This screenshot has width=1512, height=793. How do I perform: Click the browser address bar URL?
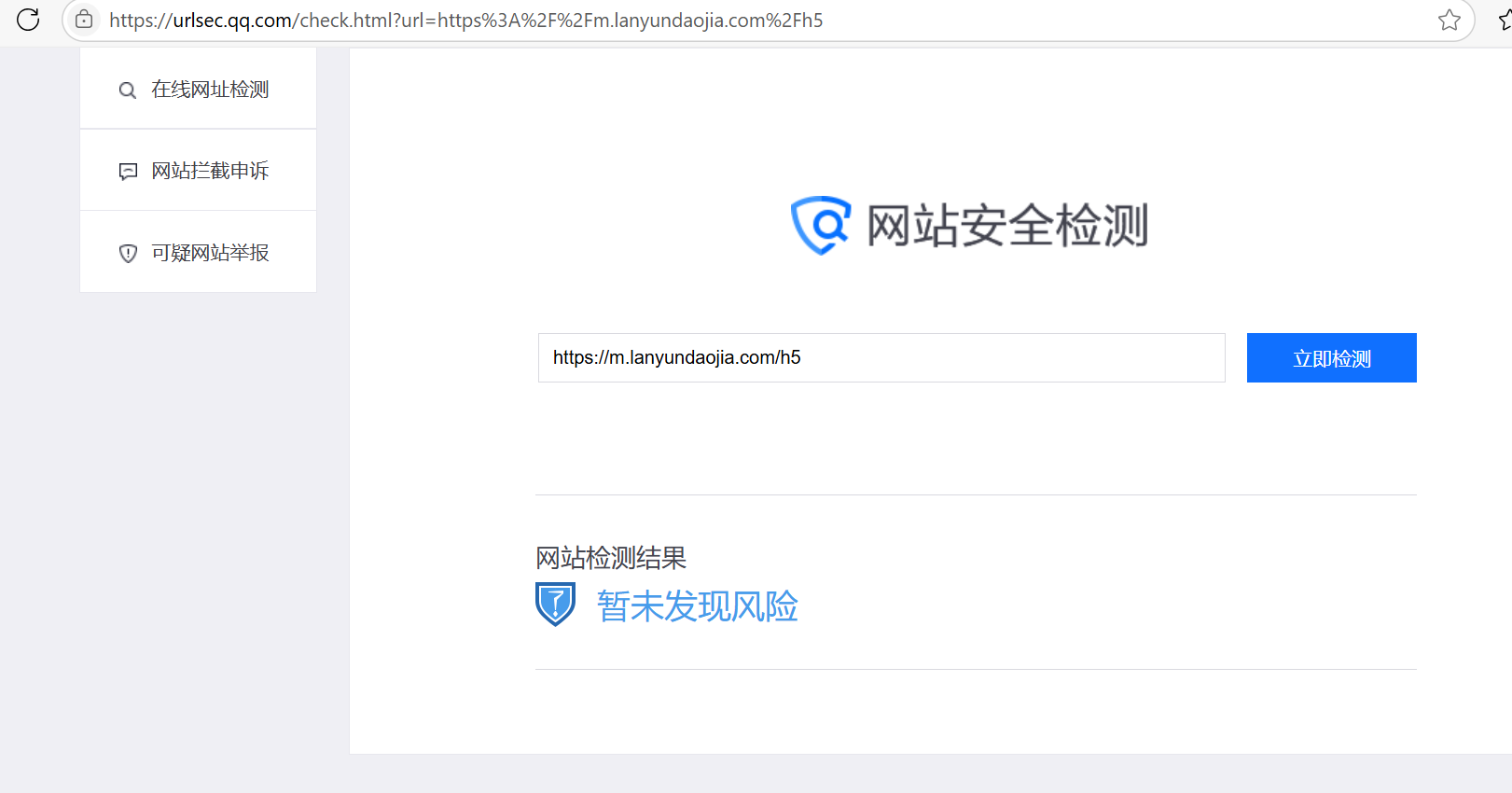pyautogui.click(x=465, y=21)
